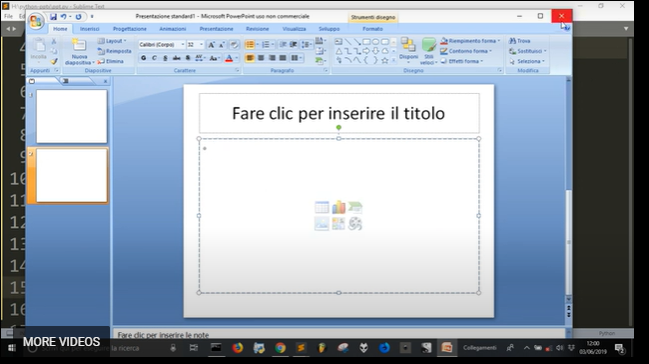This screenshot has width=649, height=364.
Task: Click the Office round button
Action: click(36, 21)
